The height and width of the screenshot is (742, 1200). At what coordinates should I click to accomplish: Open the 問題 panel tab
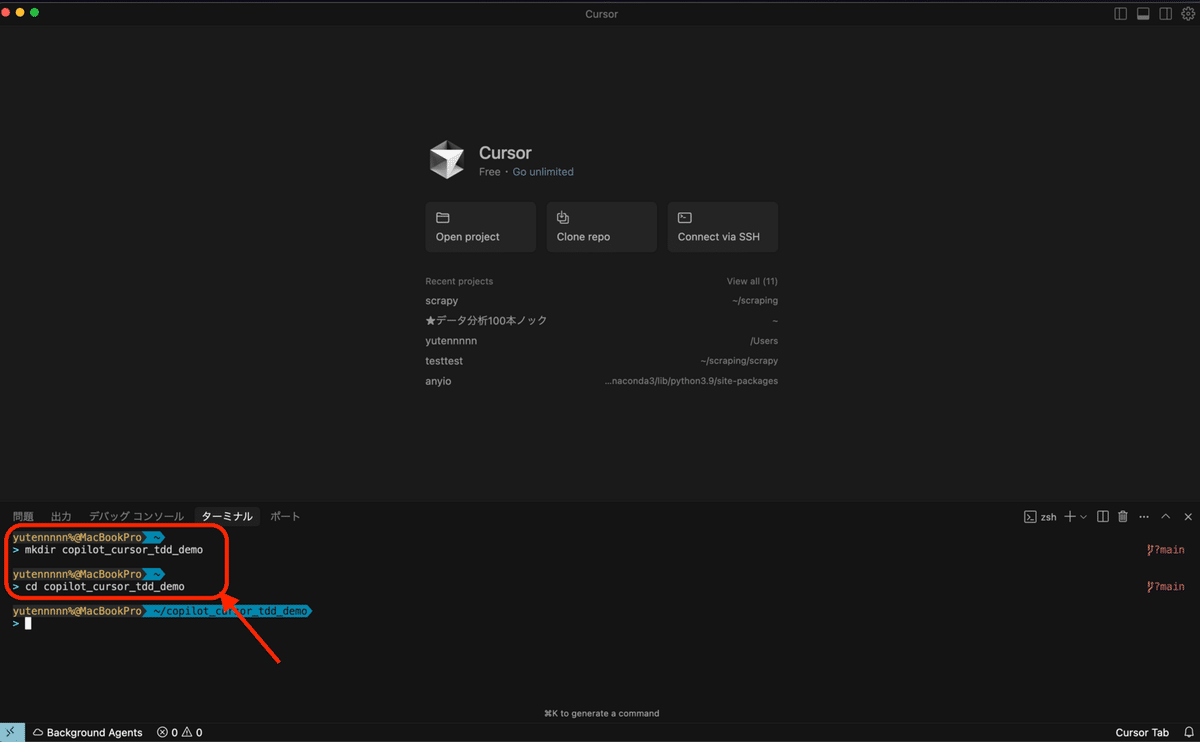click(x=23, y=516)
